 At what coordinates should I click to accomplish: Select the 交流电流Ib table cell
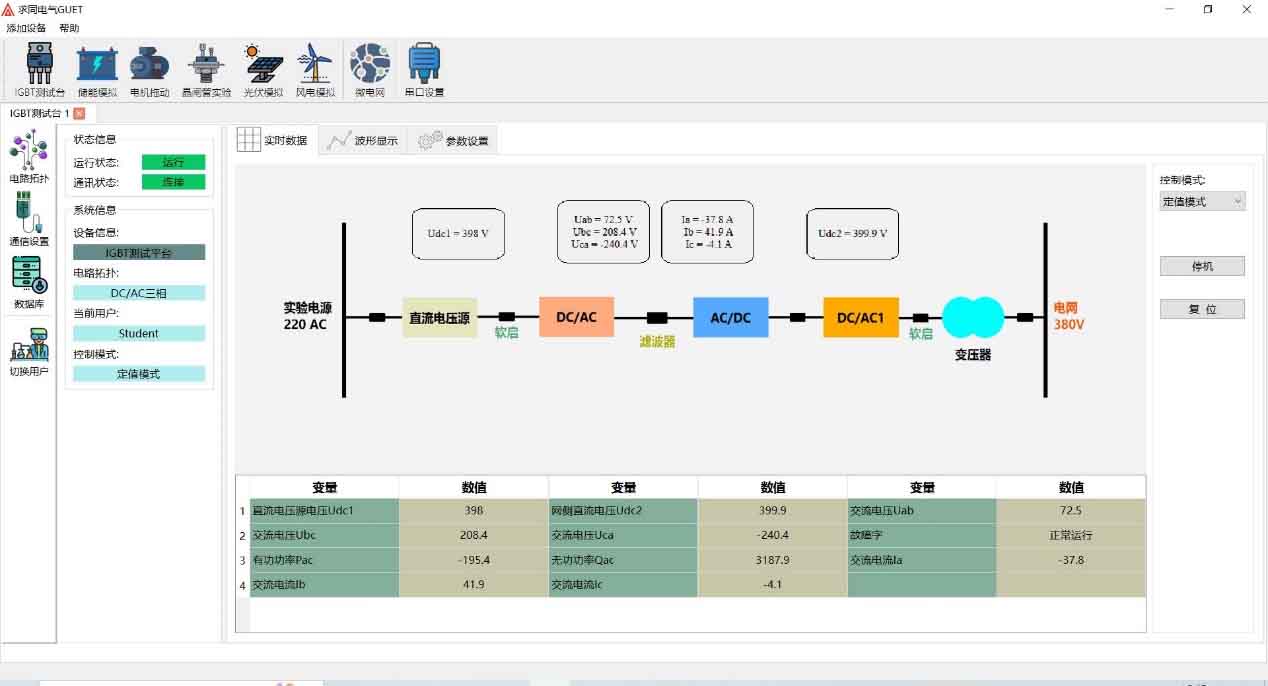coord(324,584)
